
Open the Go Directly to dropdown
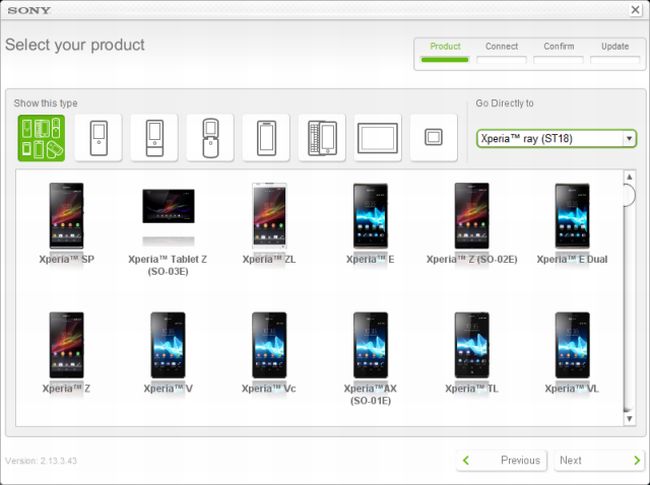click(x=556, y=138)
